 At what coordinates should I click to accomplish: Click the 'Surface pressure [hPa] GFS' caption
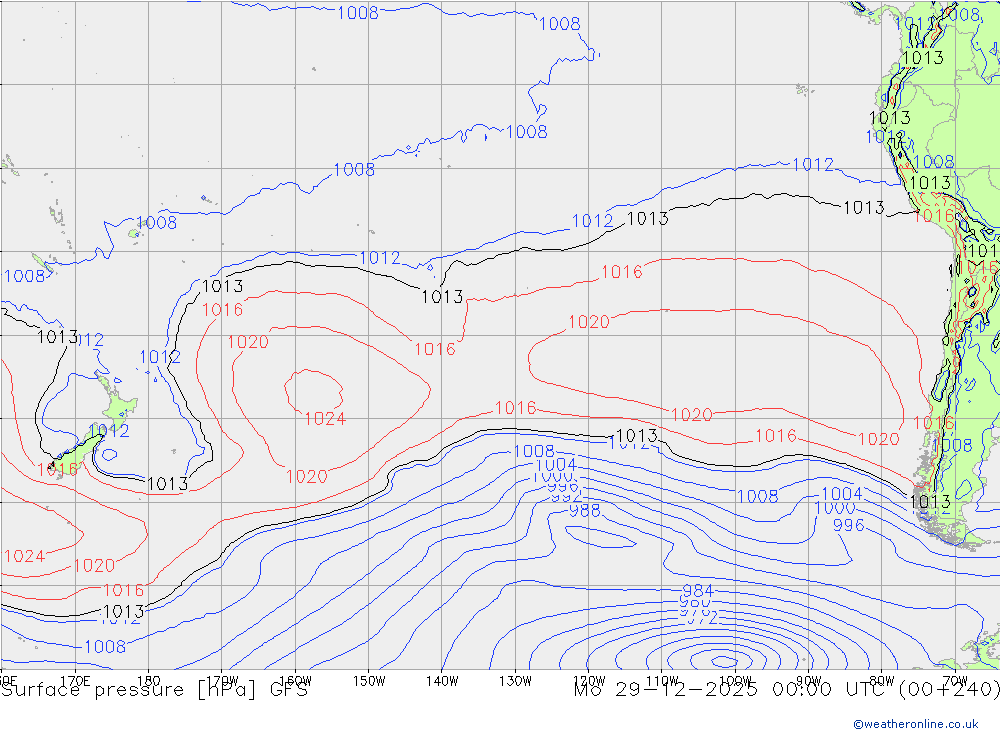[154, 690]
